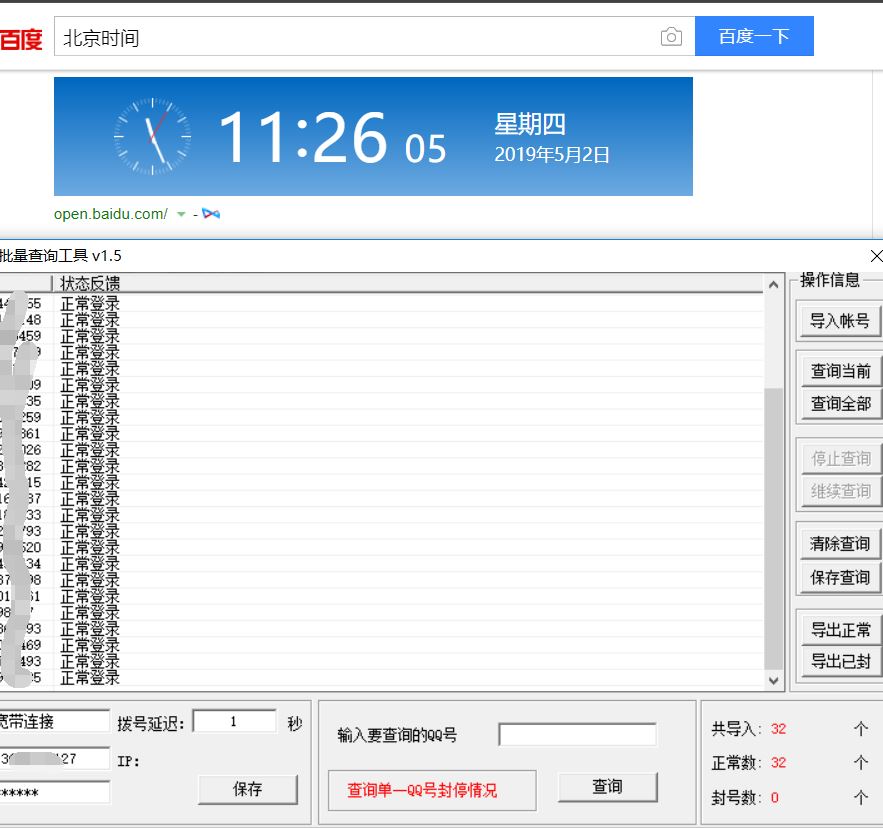Image resolution: width=883 pixels, height=828 pixels.
Task: Click the QQ number query input box
Action: click(577, 735)
